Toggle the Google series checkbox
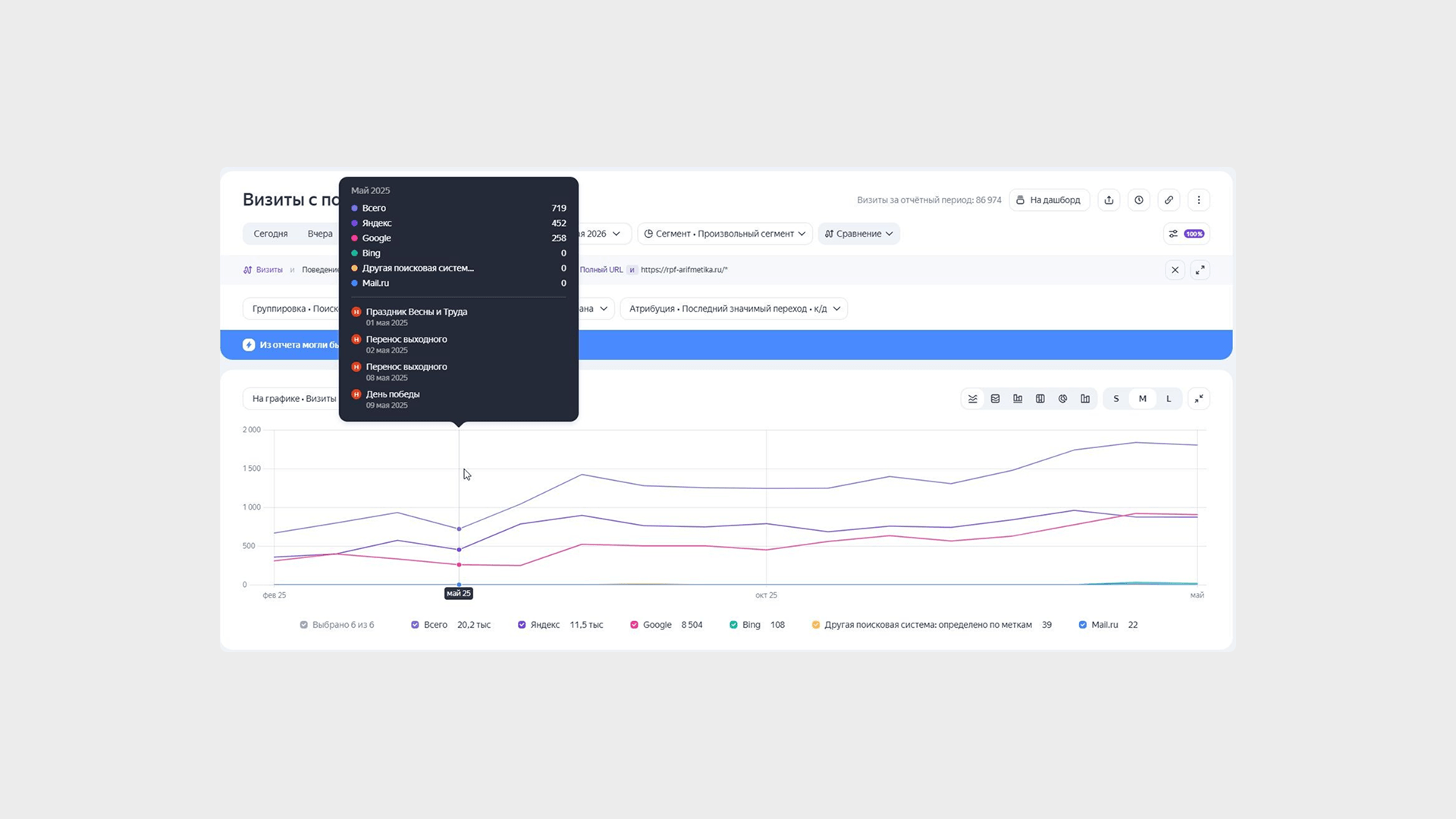 (634, 625)
